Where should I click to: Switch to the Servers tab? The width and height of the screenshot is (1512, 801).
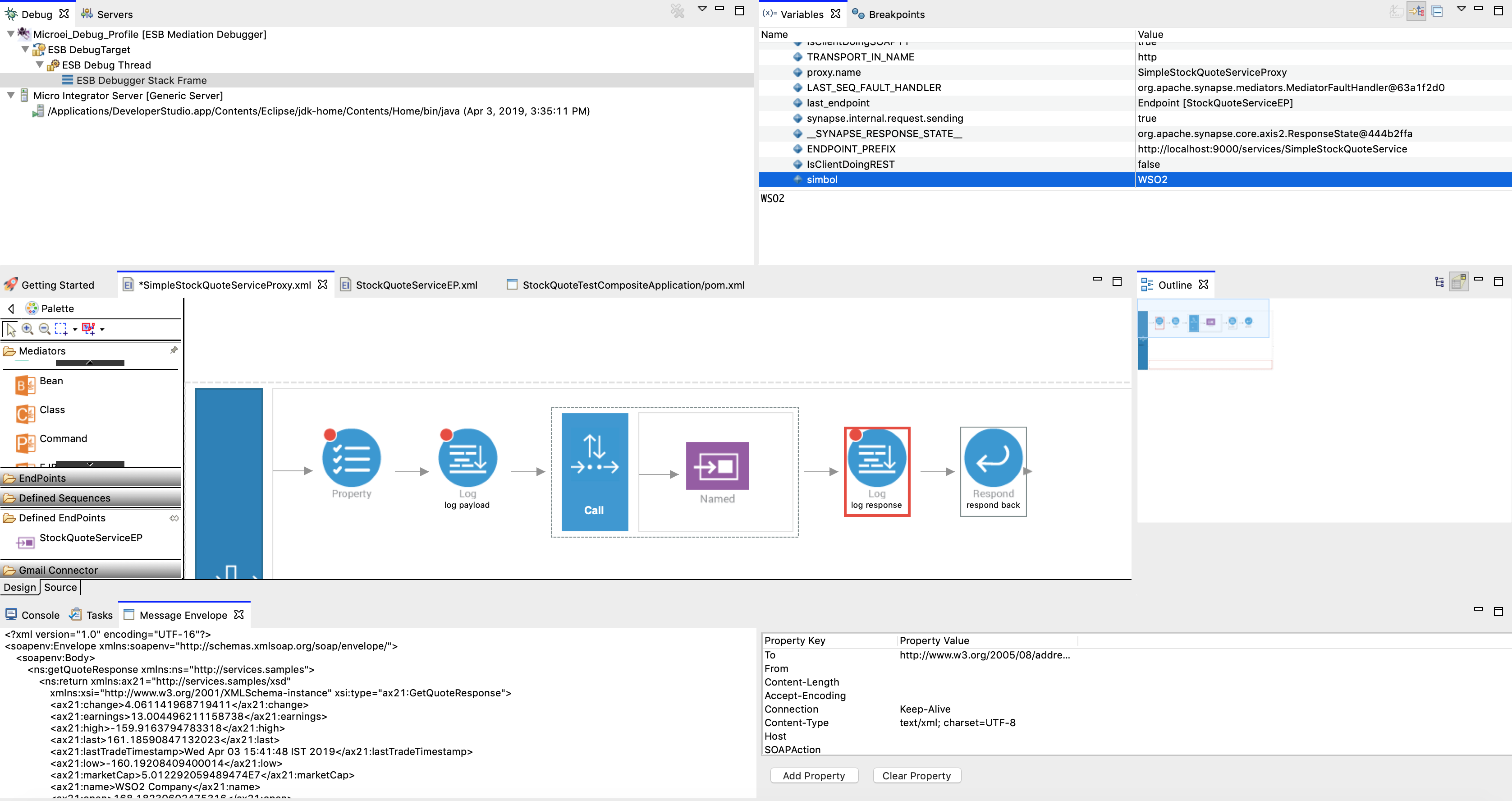(107, 14)
